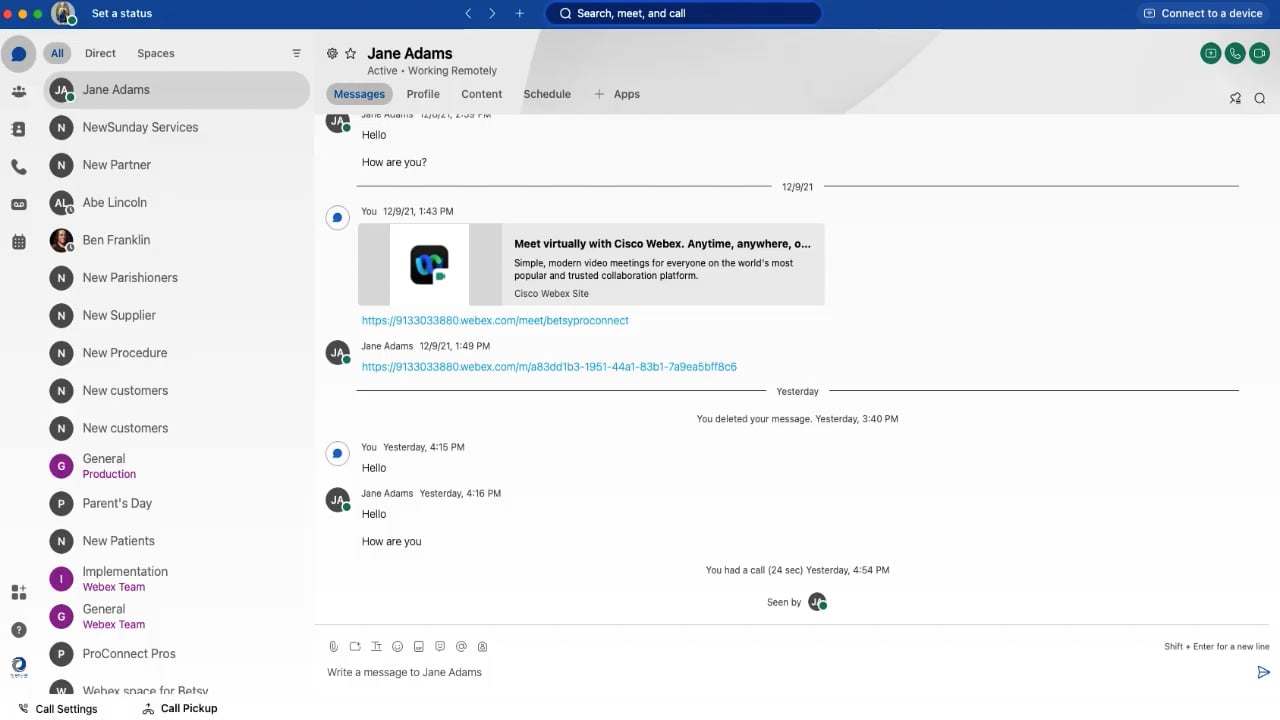
Task: Open the Teams icon in the sidebar
Action: coord(18,91)
